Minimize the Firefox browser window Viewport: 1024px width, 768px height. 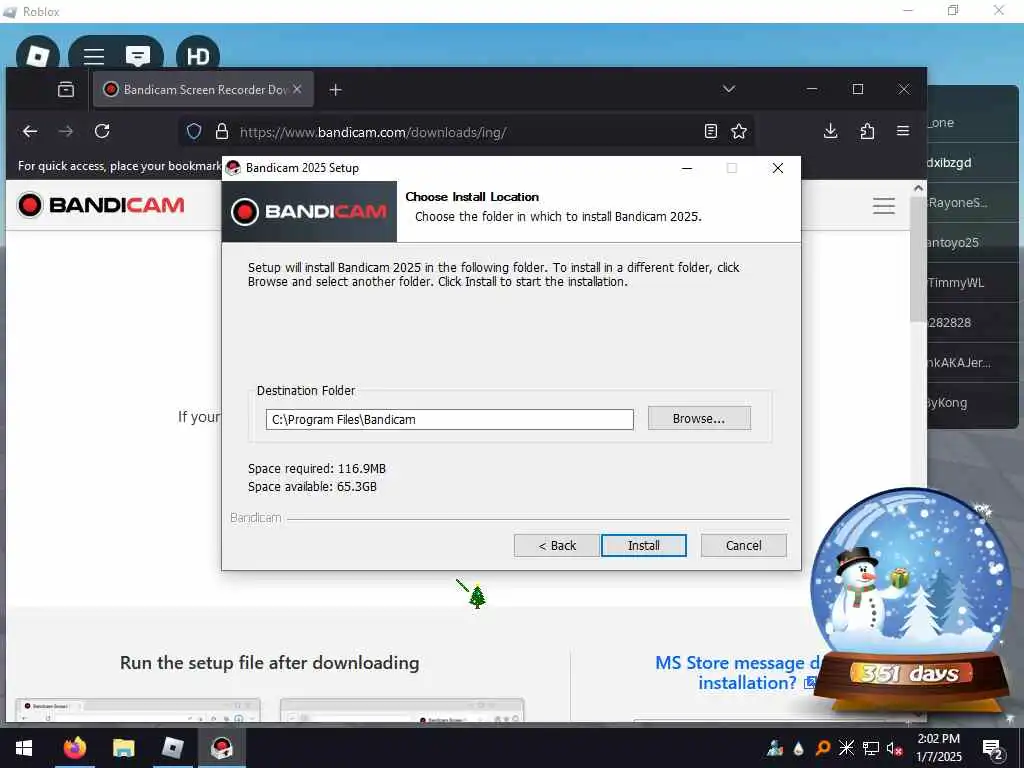(812, 89)
